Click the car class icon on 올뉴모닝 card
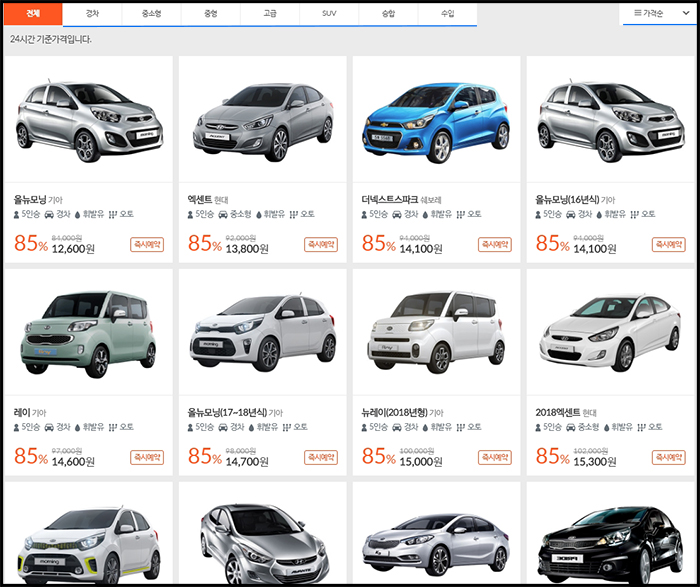This screenshot has width=700, height=587. coord(49,215)
